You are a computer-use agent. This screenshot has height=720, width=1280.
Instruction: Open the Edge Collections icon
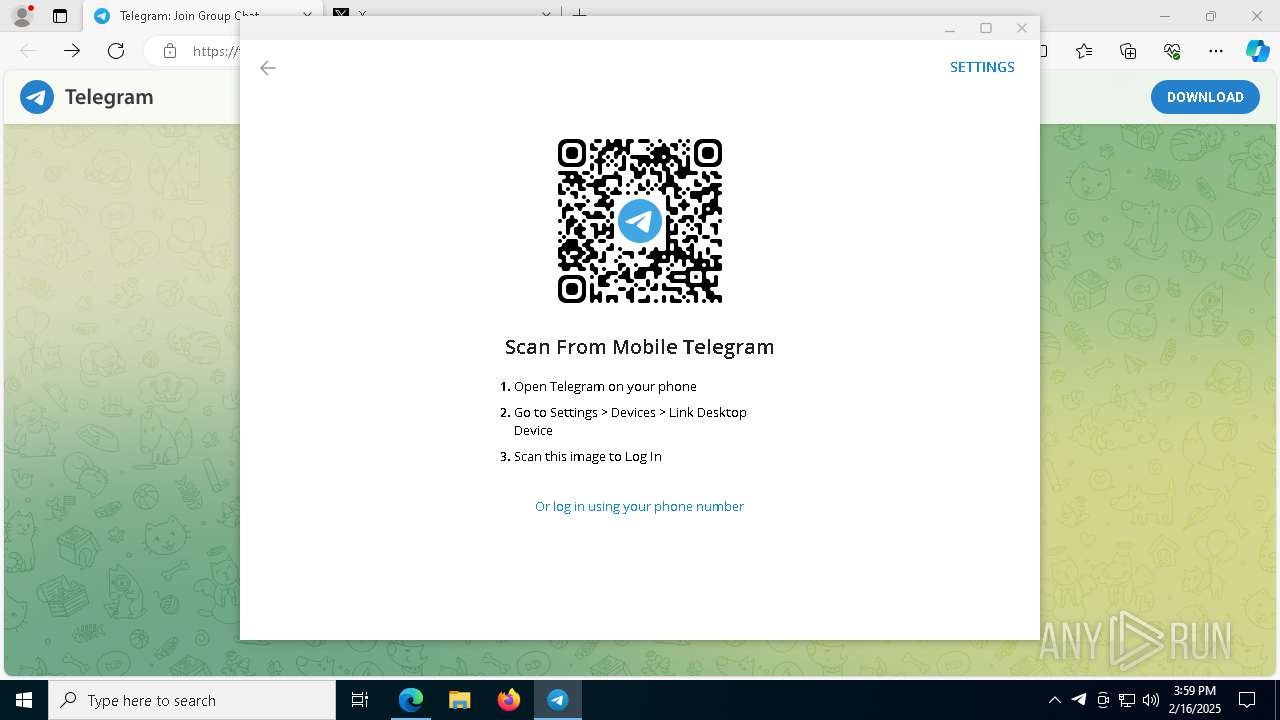[x=1128, y=51]
